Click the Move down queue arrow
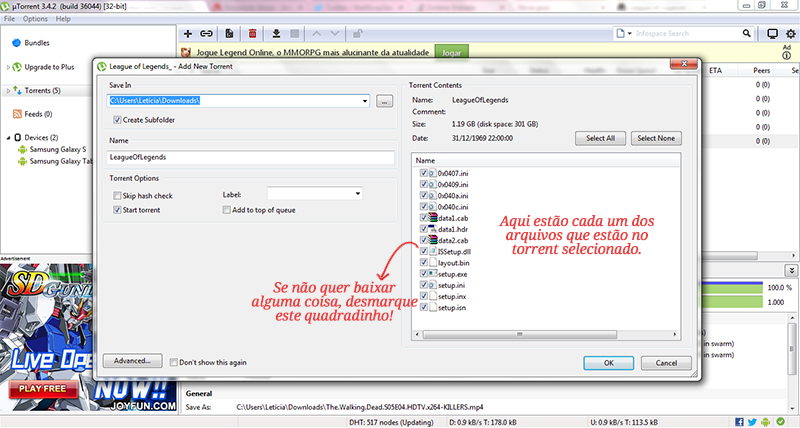Image resolution: width=800 pixels, height=428 pixels. pyautogui.click(x=335, y=34)
